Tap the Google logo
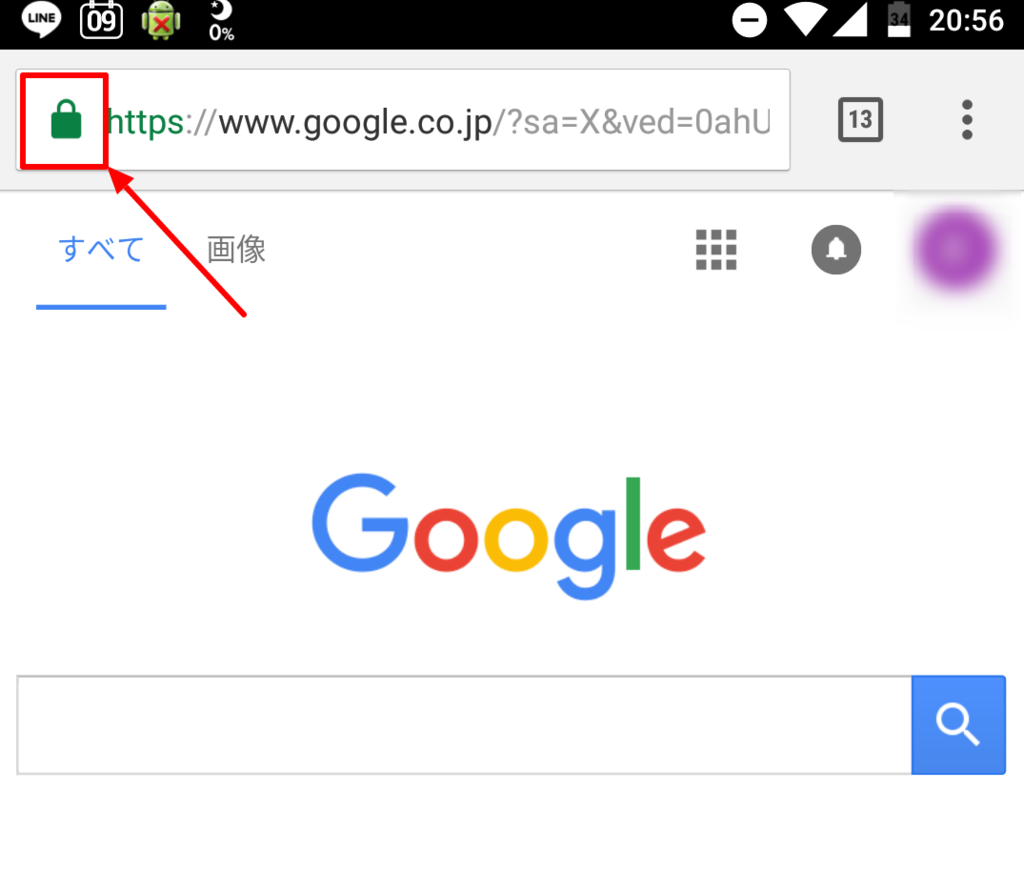This screenshot has height=873, width=1024. tap(509, 536)
